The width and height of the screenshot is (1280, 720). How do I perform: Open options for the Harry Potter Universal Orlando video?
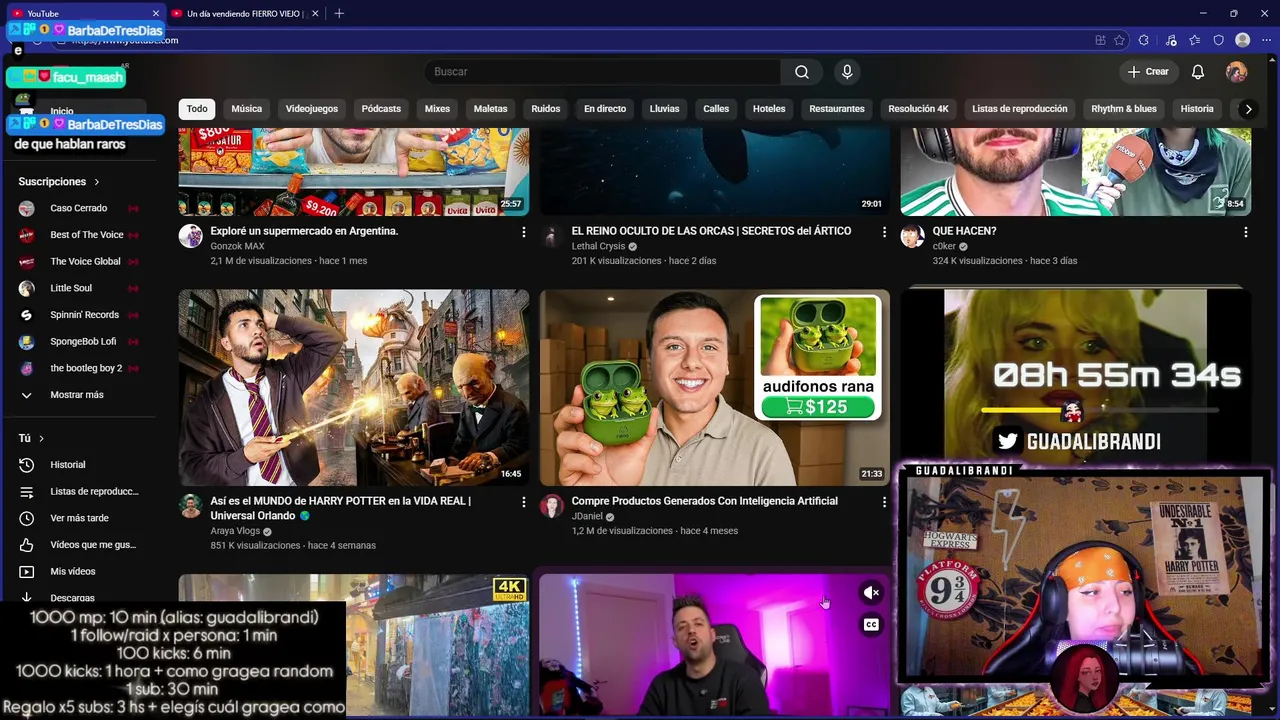click(523, 502)
